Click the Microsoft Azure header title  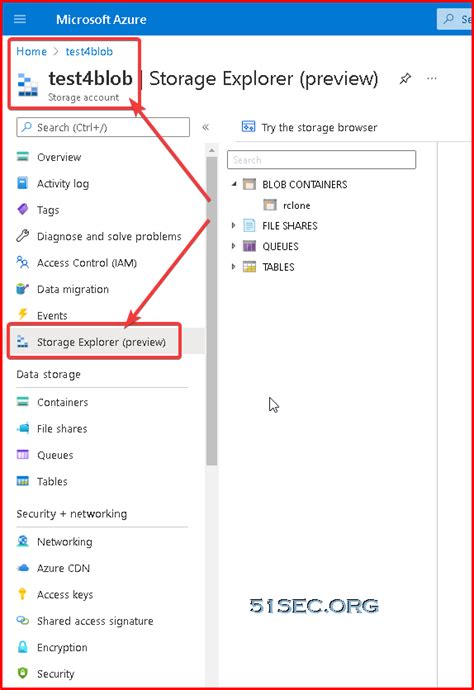tap(101, 19)
